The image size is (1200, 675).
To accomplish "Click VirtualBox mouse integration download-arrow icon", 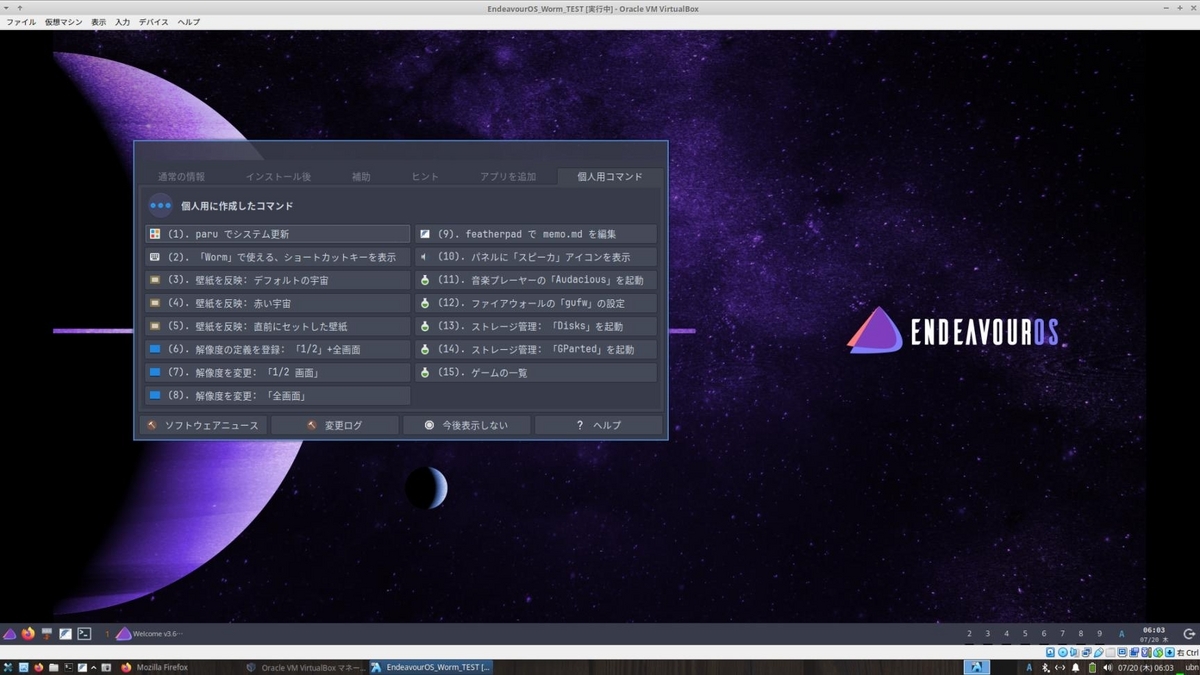I will (1169, 652).
